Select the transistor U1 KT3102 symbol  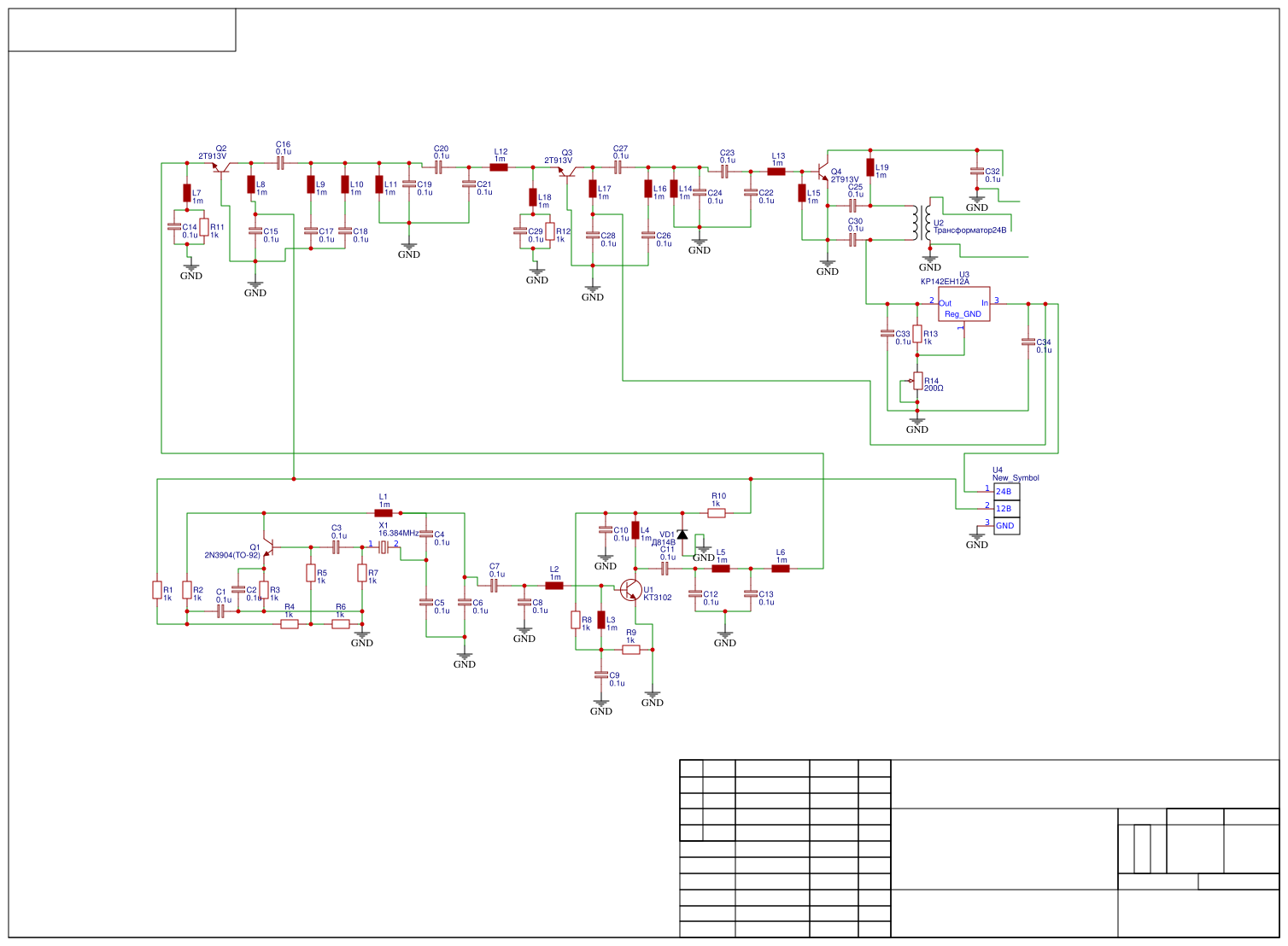tap(632, 589)
